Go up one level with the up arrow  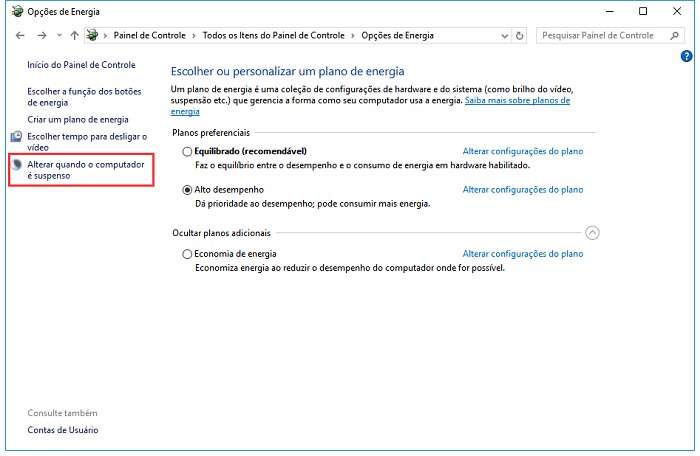75,36
